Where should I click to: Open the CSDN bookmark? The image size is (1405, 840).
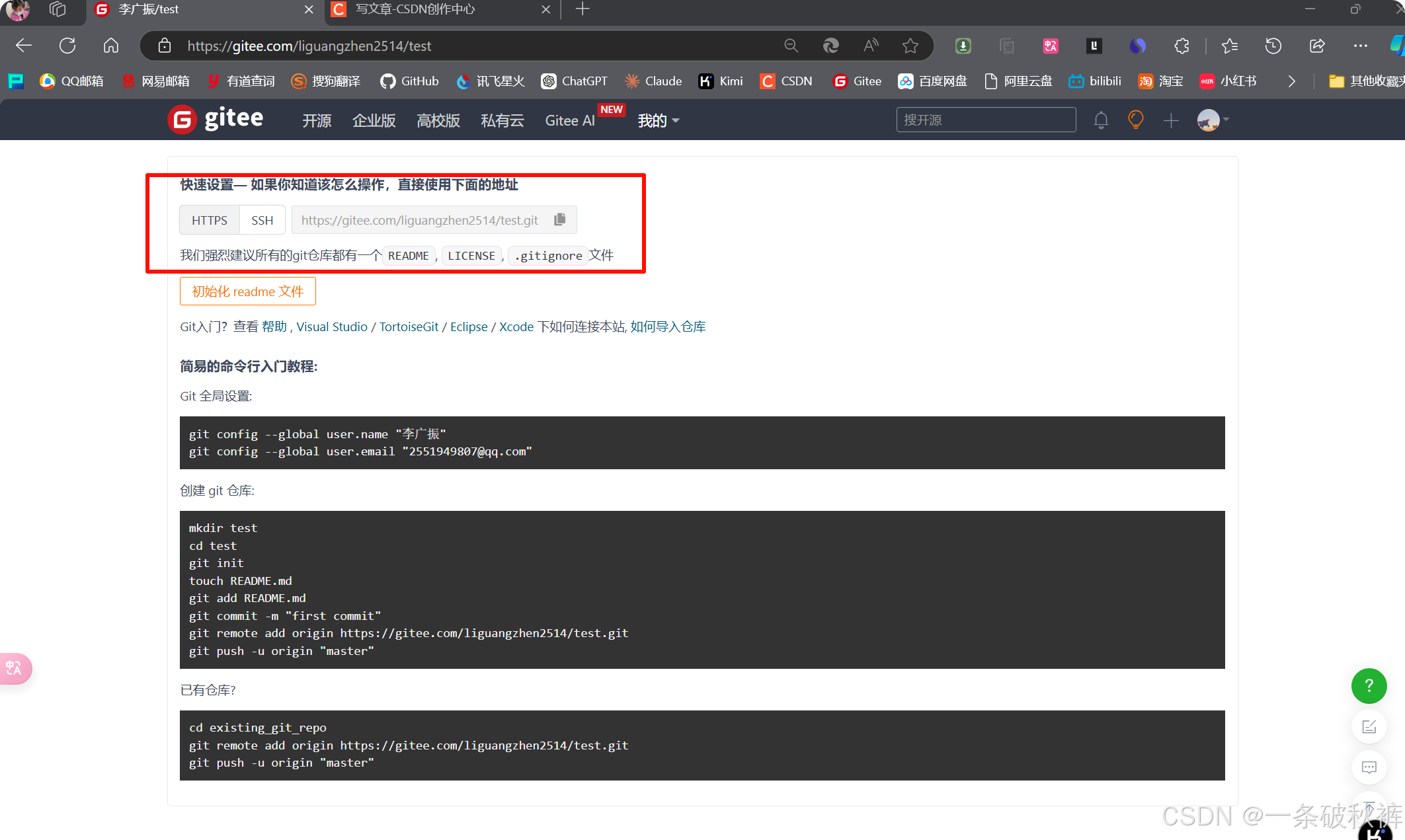tap(786, 81)
